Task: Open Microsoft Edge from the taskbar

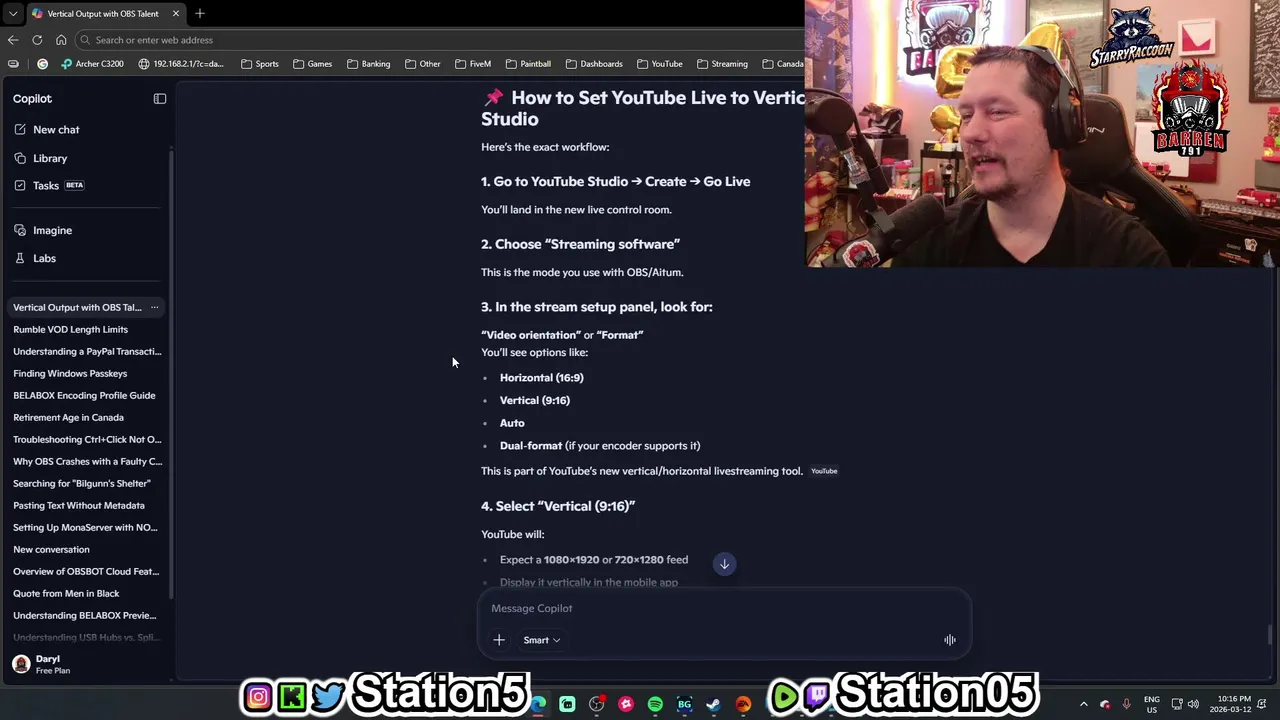Action: tap(538, 704)
